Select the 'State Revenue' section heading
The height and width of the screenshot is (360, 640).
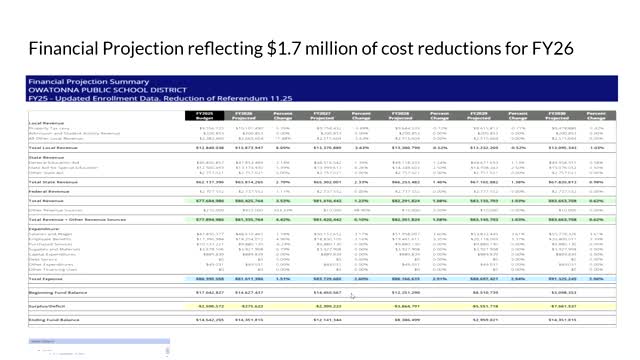(46, 157)
